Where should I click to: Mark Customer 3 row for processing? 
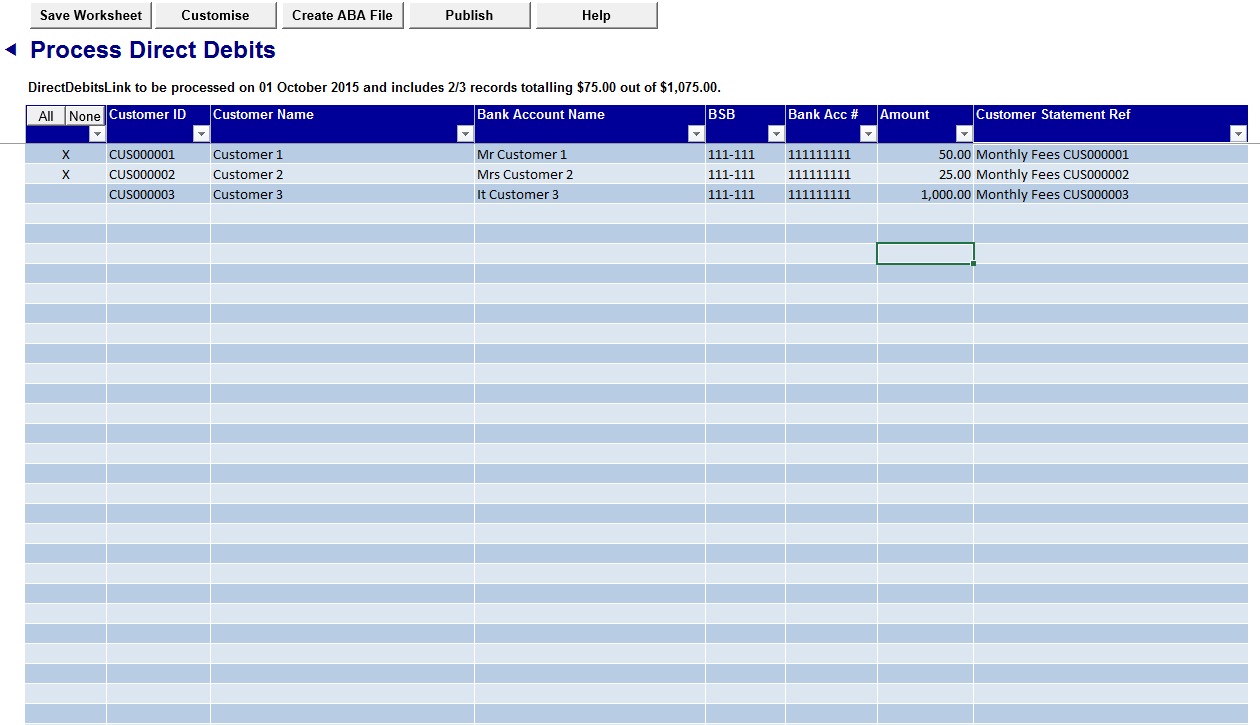click(x=65, y=194)
